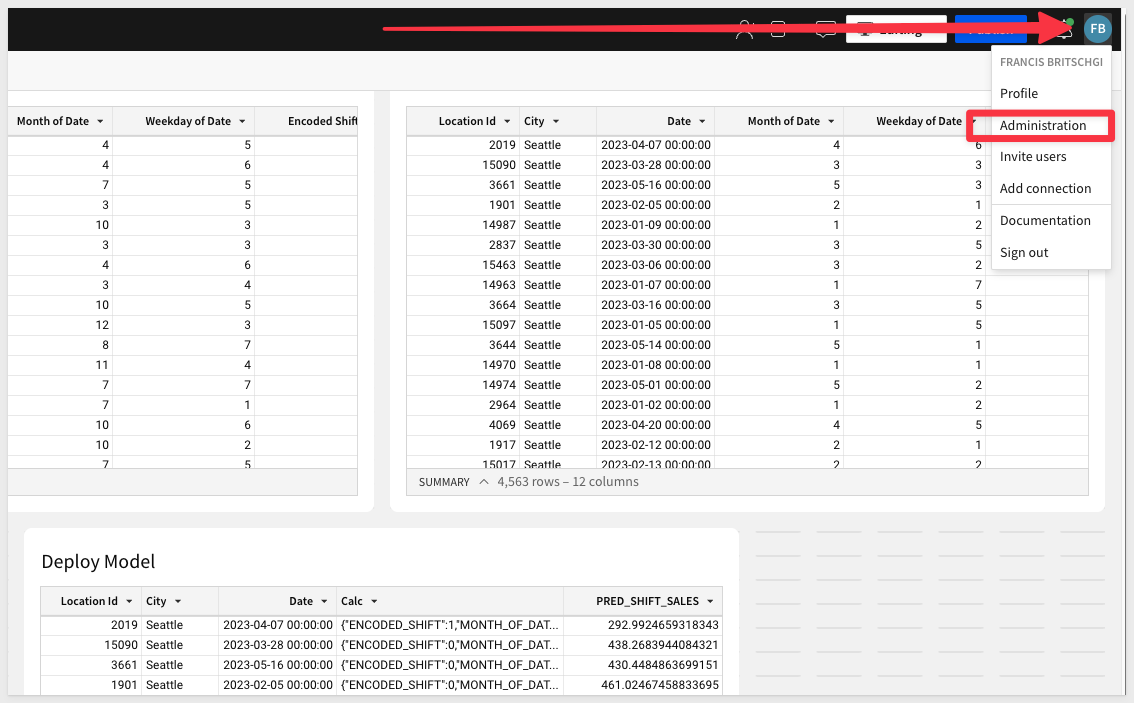Viewport: 1134px width, 703px height.
Task: Choose Add connection in the menu
Action: (x=1045, y=189)
